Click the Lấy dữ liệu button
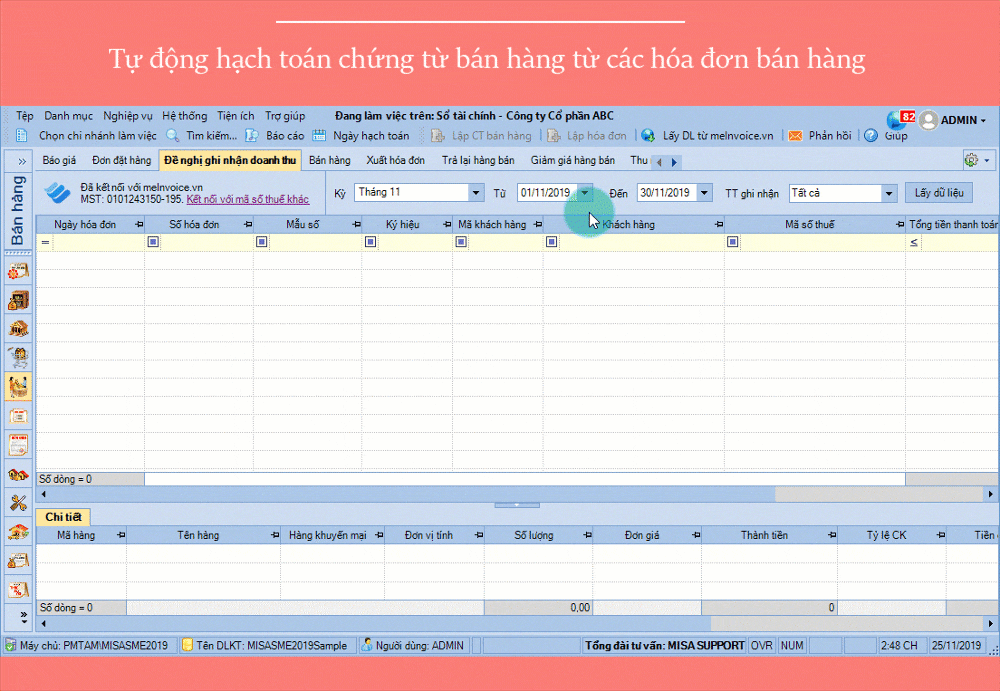 click(938, 192)
